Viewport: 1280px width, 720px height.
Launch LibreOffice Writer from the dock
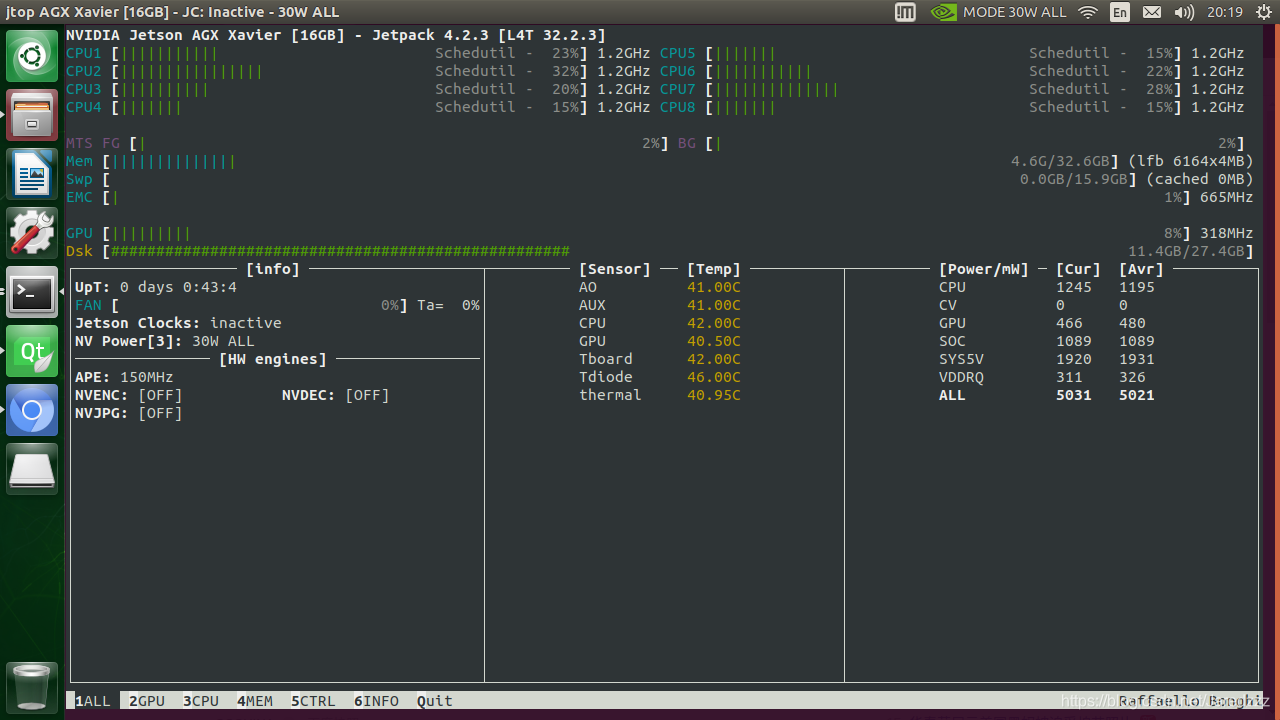pos(33,174)
